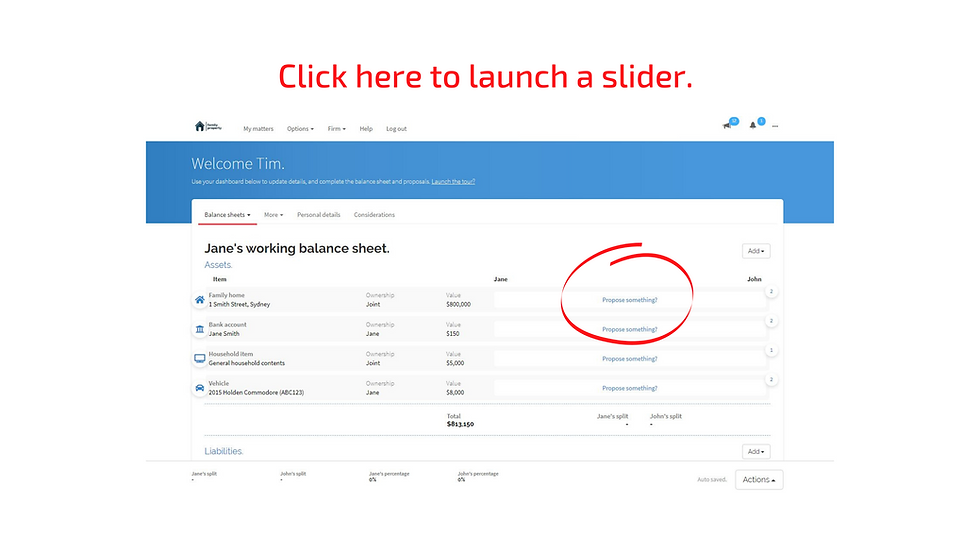Open the bell notifications icon
This screenshot has height=551, width=980.
pos(753,126)
